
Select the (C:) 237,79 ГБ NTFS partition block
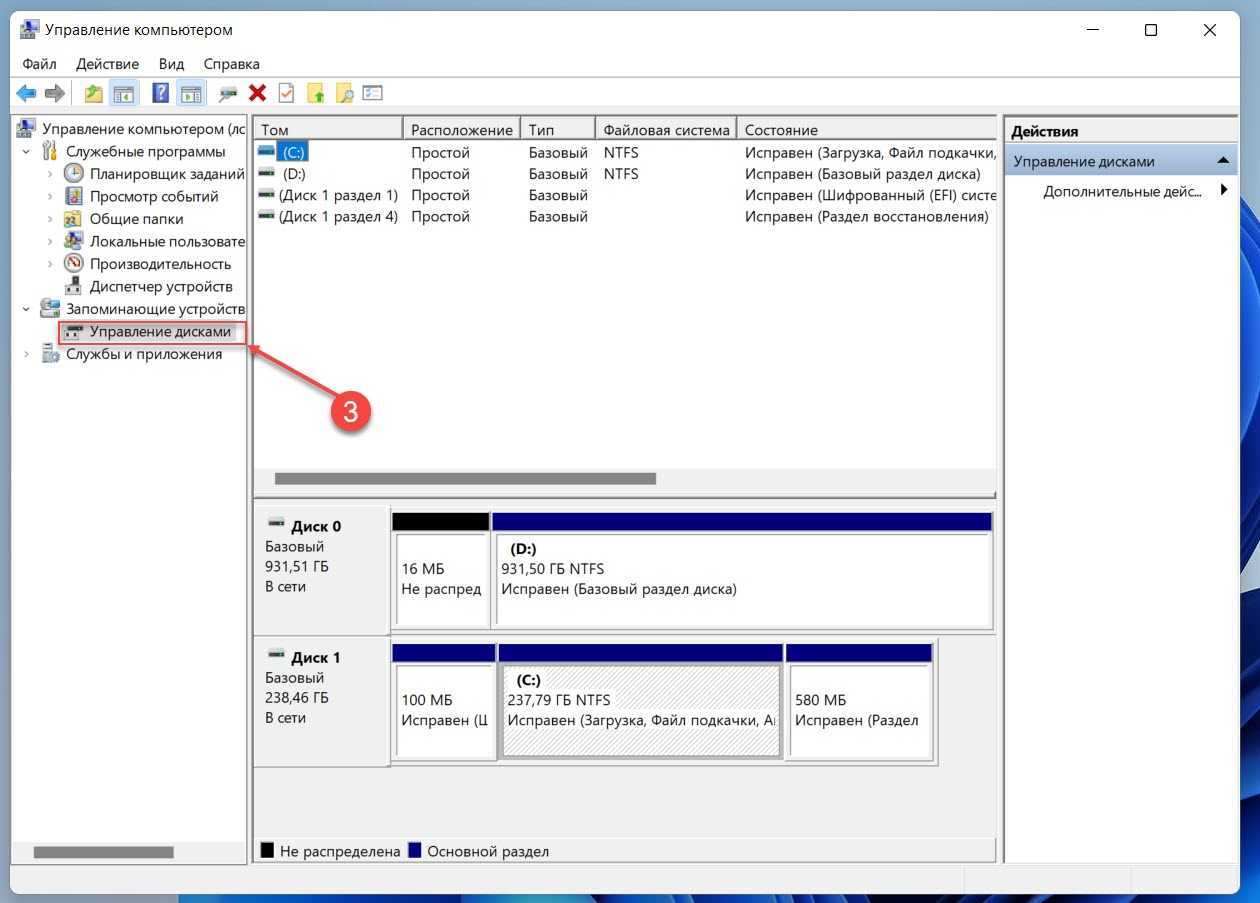(640, 710)
